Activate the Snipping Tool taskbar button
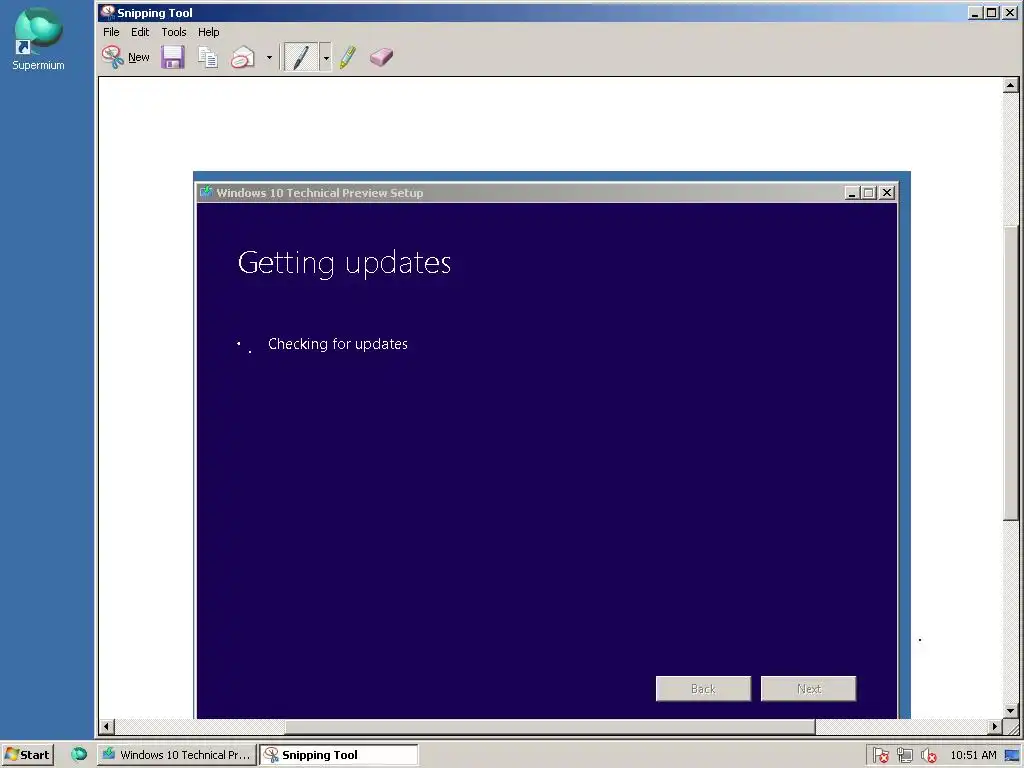 (339, 755)
